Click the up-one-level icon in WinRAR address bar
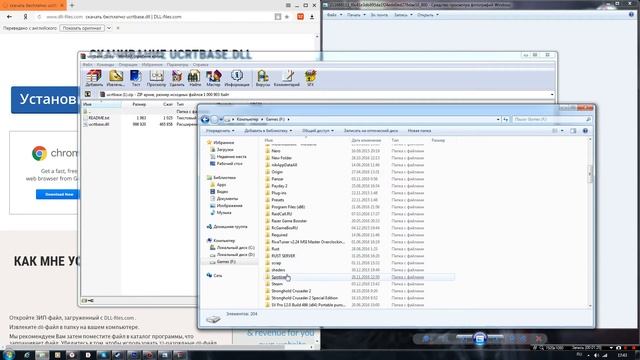Viewport: 640px width, 360px height. (x=88, y=94)
